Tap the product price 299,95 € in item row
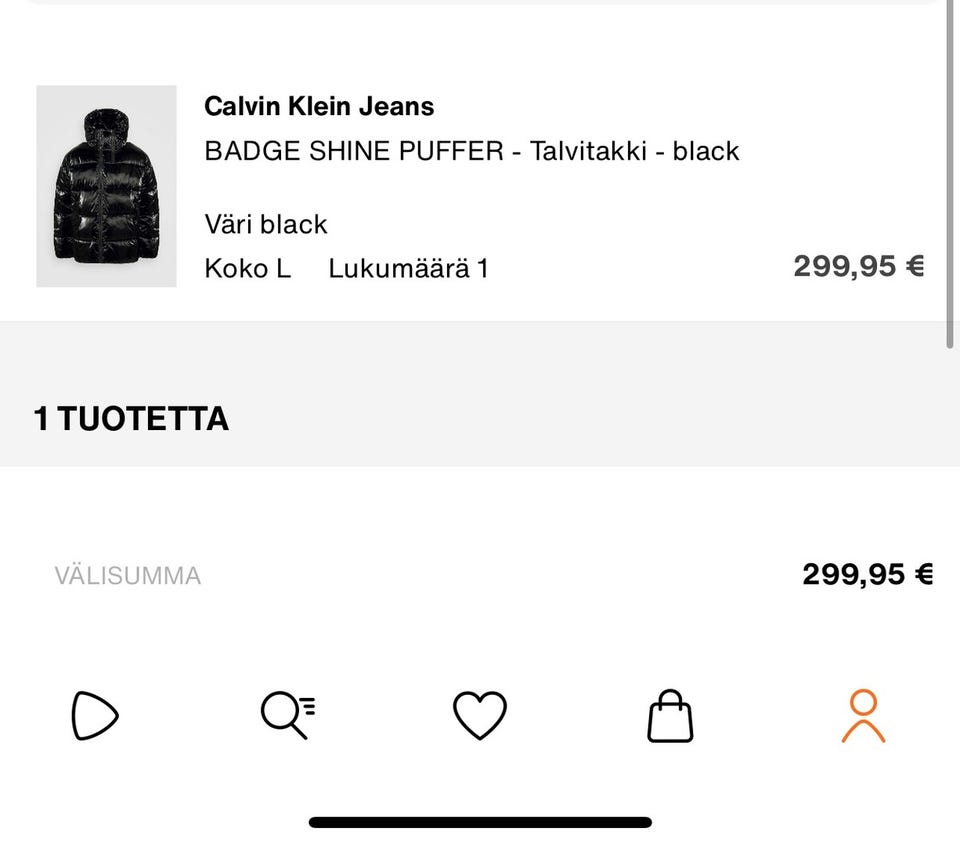This screenshot has height=846, width=960. tap(858, 266)
